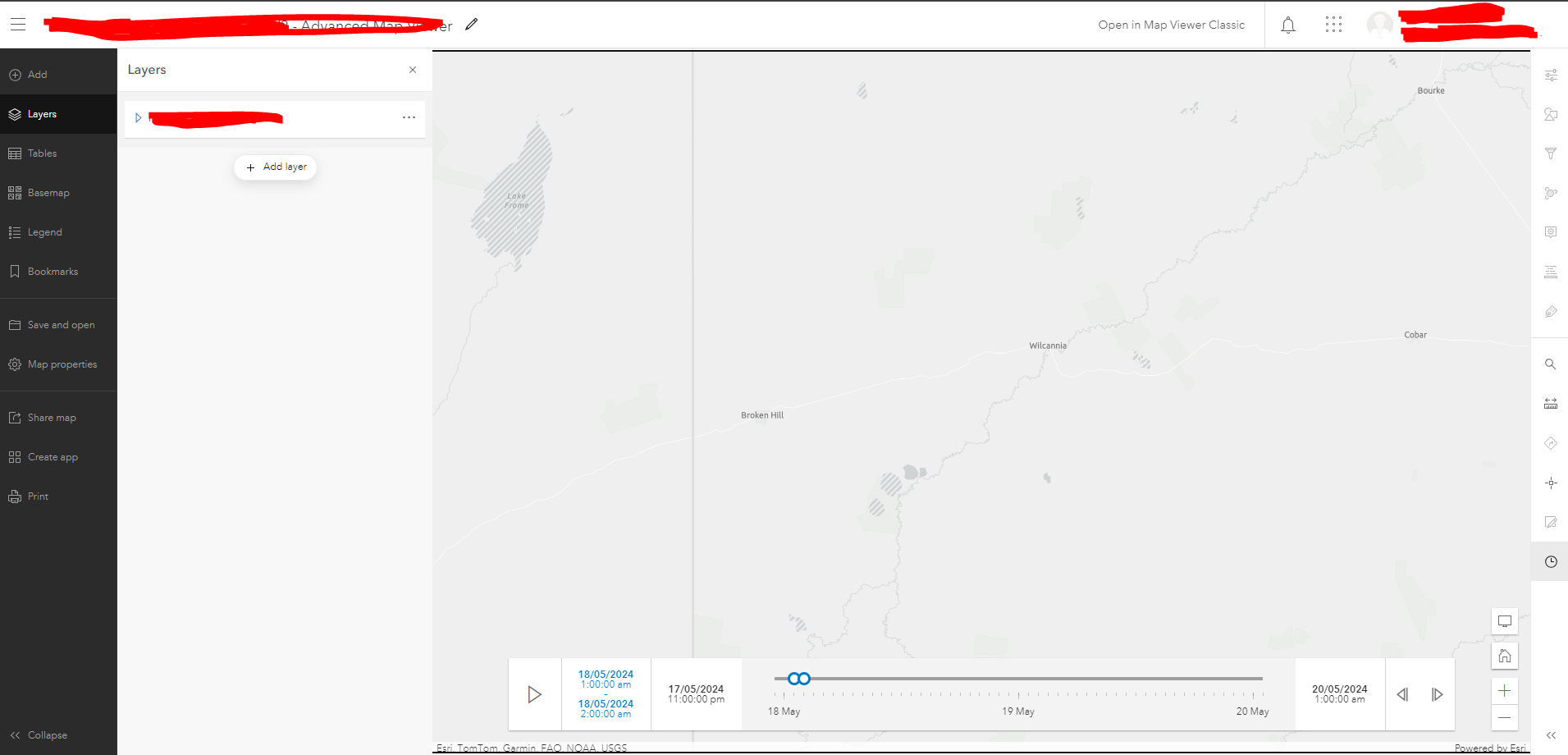Screen dimensions: 1568x755
Task: Open the map Search magnifying glass
Action: pos(1551,364)
